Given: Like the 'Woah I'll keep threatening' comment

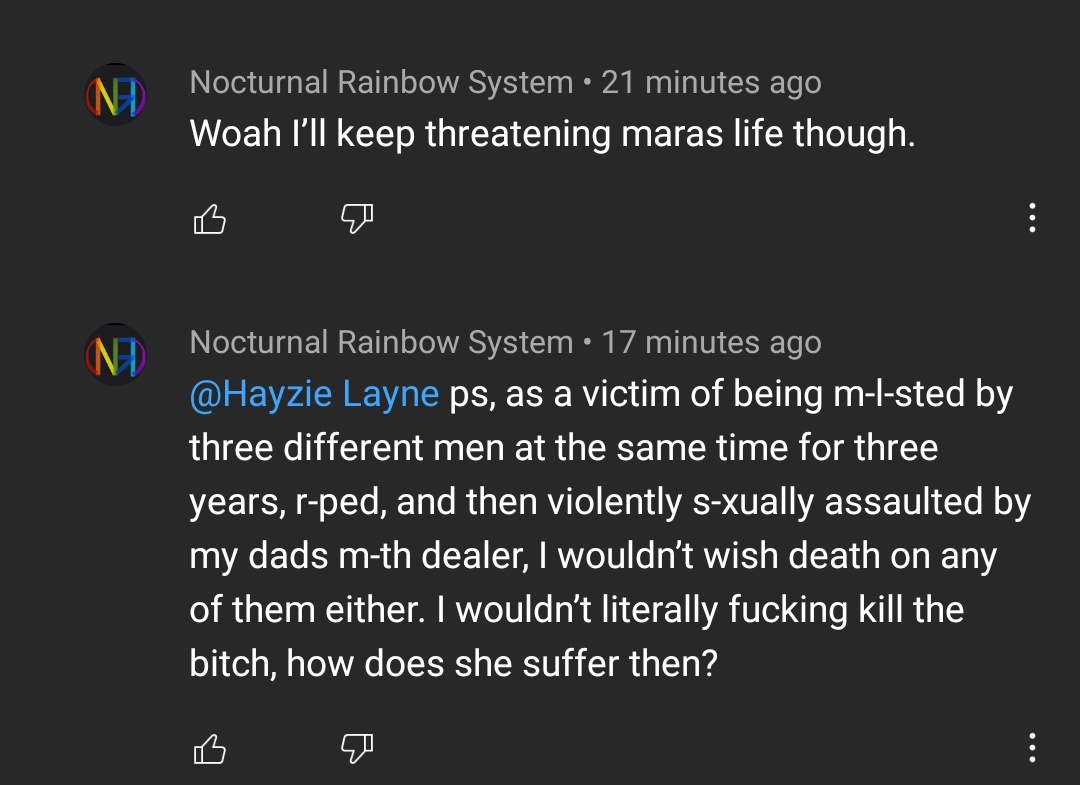Looking at the screenshot, I should pos(209,220).
